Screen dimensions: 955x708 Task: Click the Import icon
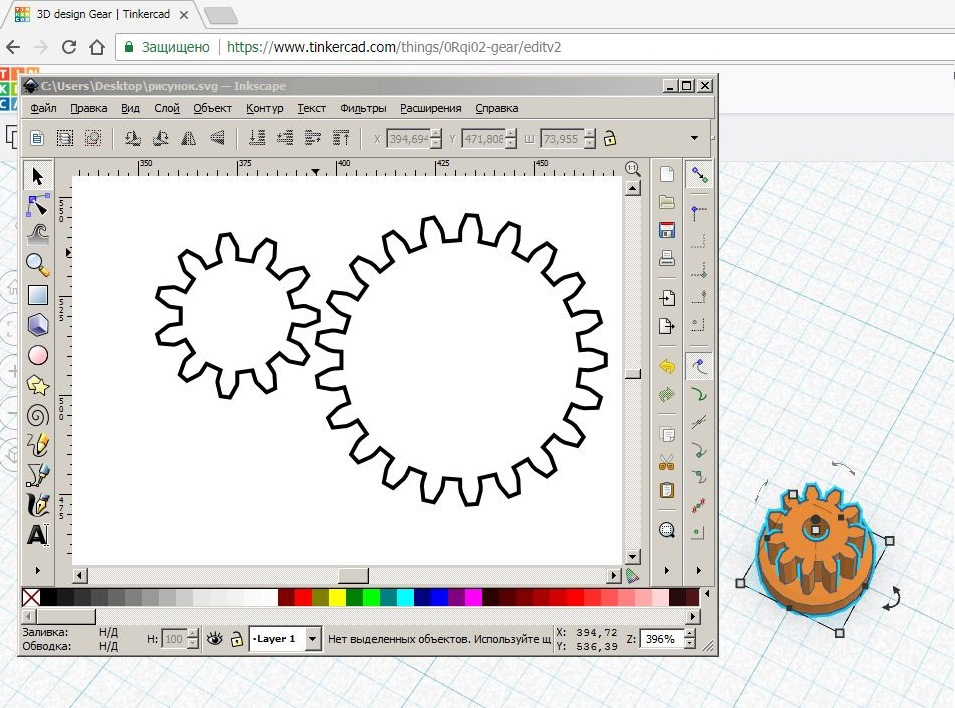[x=667, y=298]
